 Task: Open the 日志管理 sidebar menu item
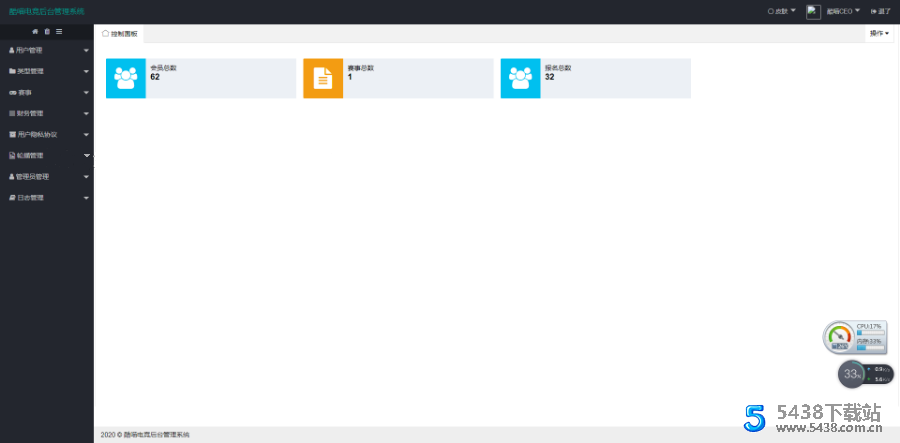click(x=47, y=198)
